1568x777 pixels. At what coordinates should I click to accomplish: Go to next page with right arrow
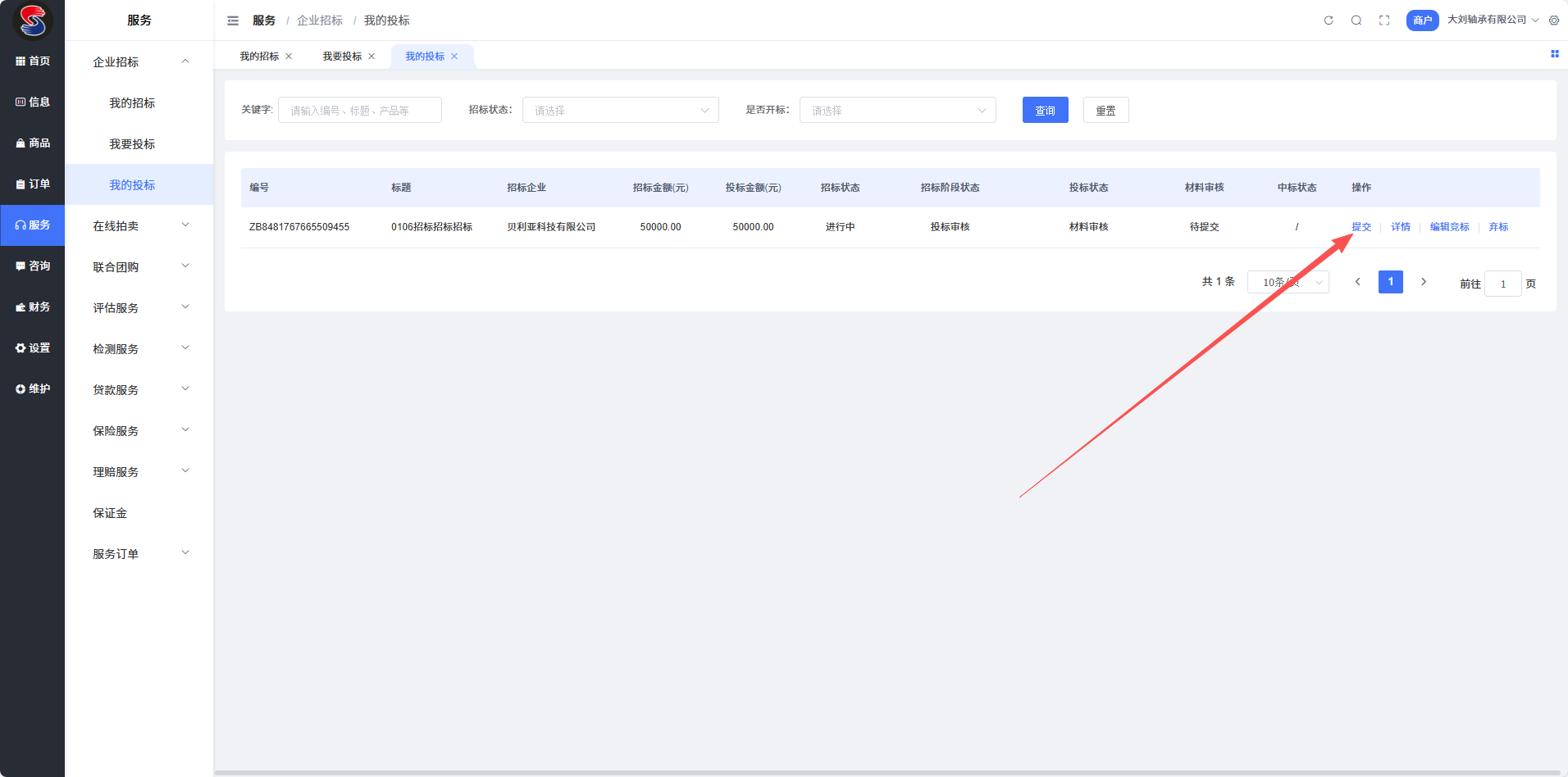[1424, 282]
